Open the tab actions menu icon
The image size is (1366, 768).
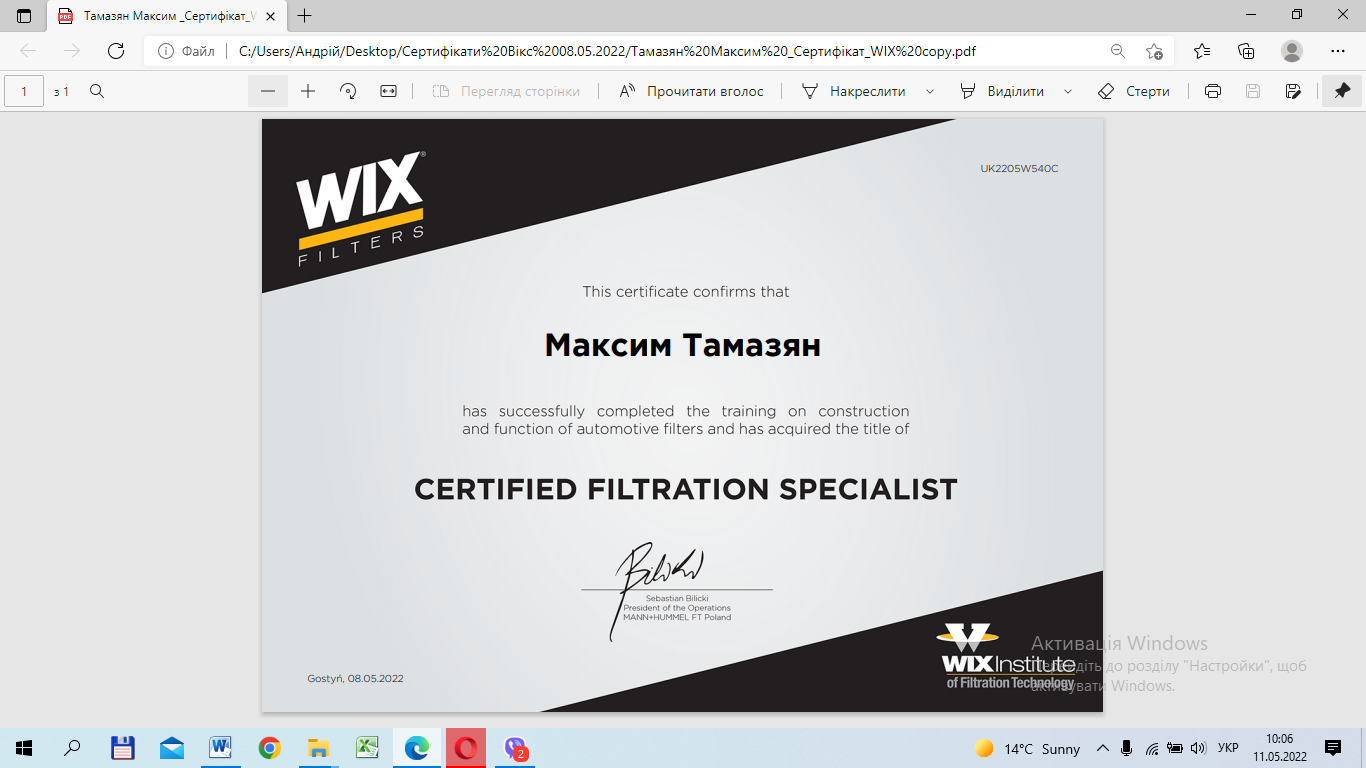pyautogui.click(x=24, y=16)
